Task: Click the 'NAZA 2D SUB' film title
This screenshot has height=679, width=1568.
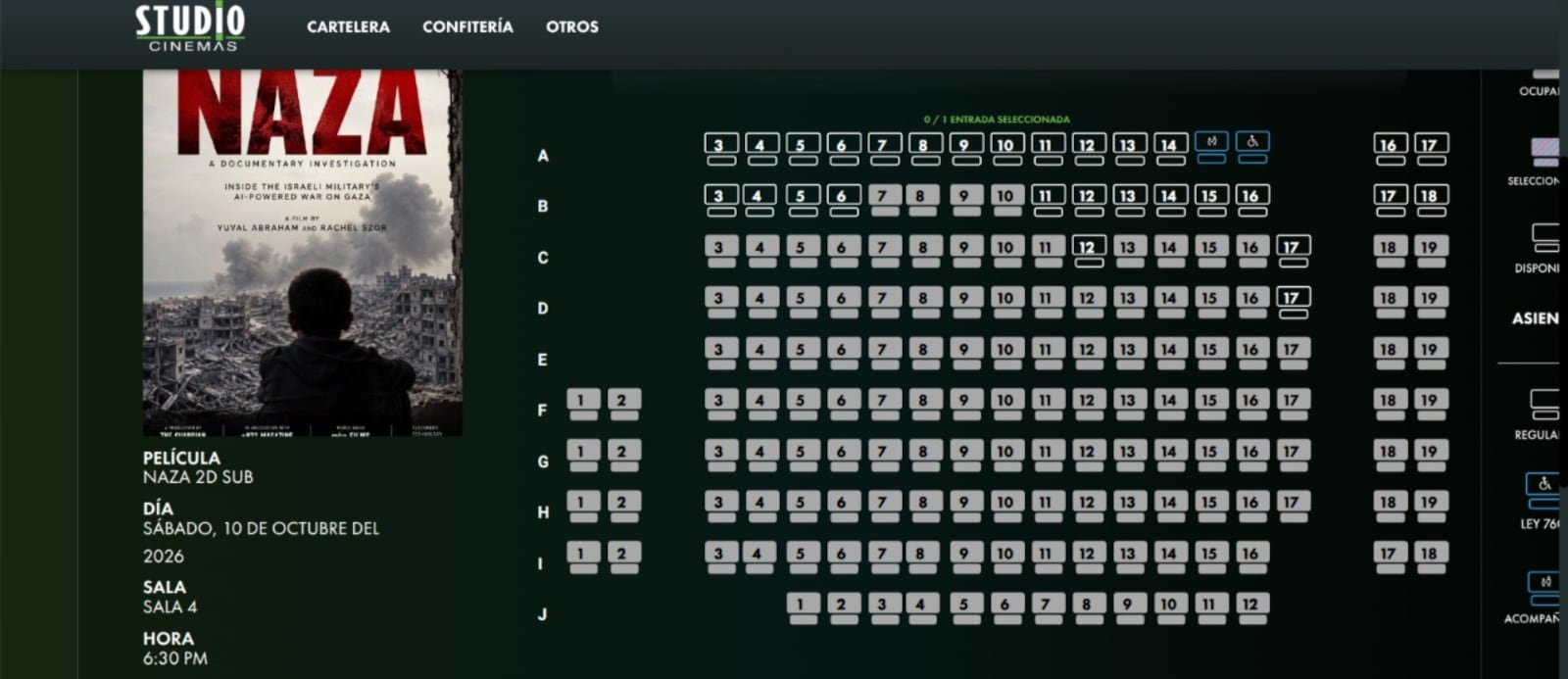Action: (198, 477)
